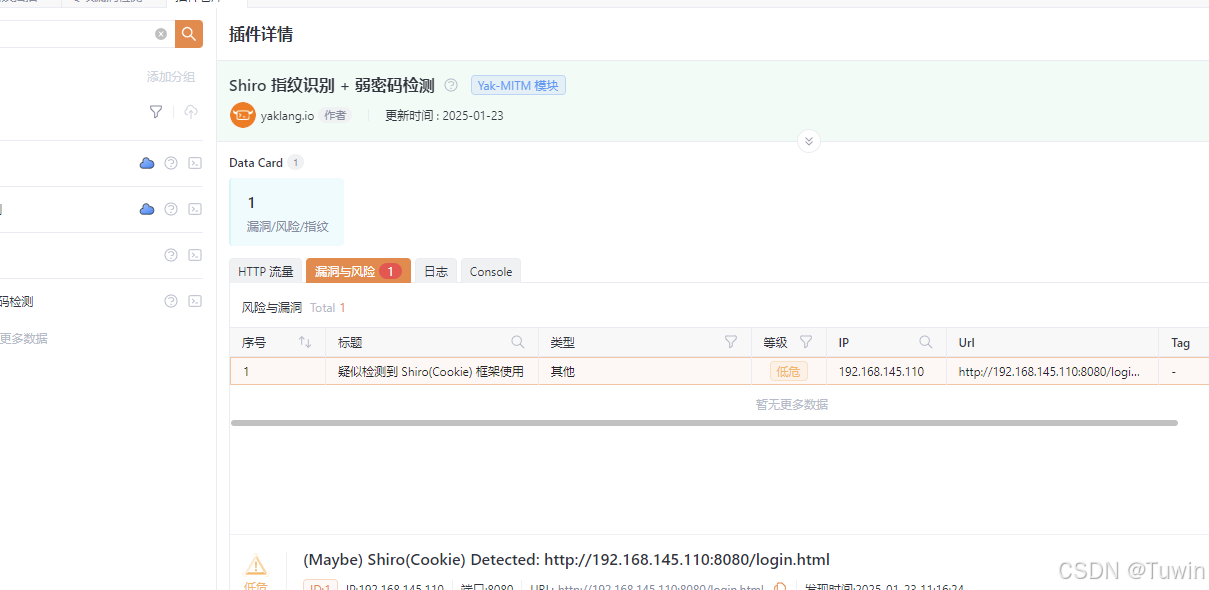Click terminal icon in 码检测 plugin row

point(195,301)
